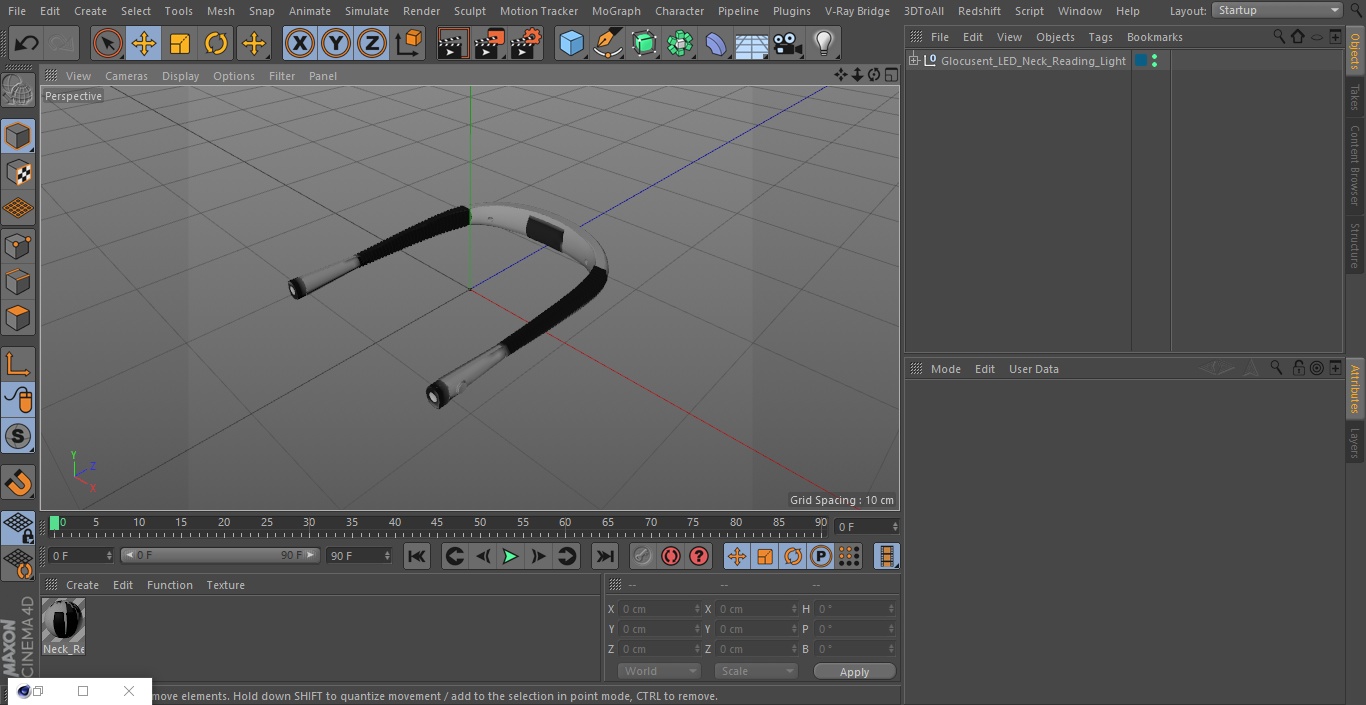The width and height of the screenshot is (1366, 705).
Task: Toggle X axis lock
Action: coord(299,44)
